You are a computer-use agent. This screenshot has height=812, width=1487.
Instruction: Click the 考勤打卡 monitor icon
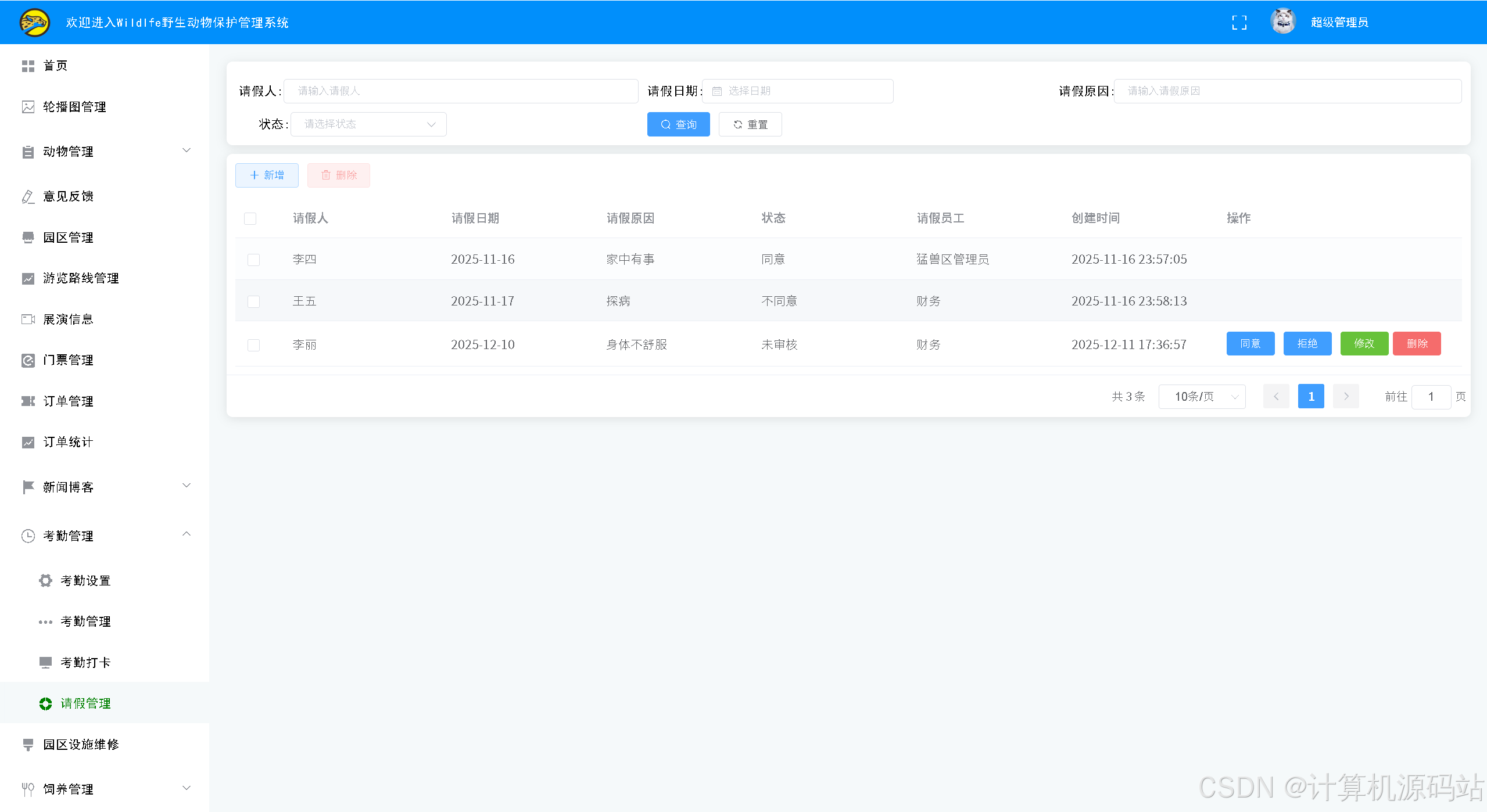pos(45,663)
